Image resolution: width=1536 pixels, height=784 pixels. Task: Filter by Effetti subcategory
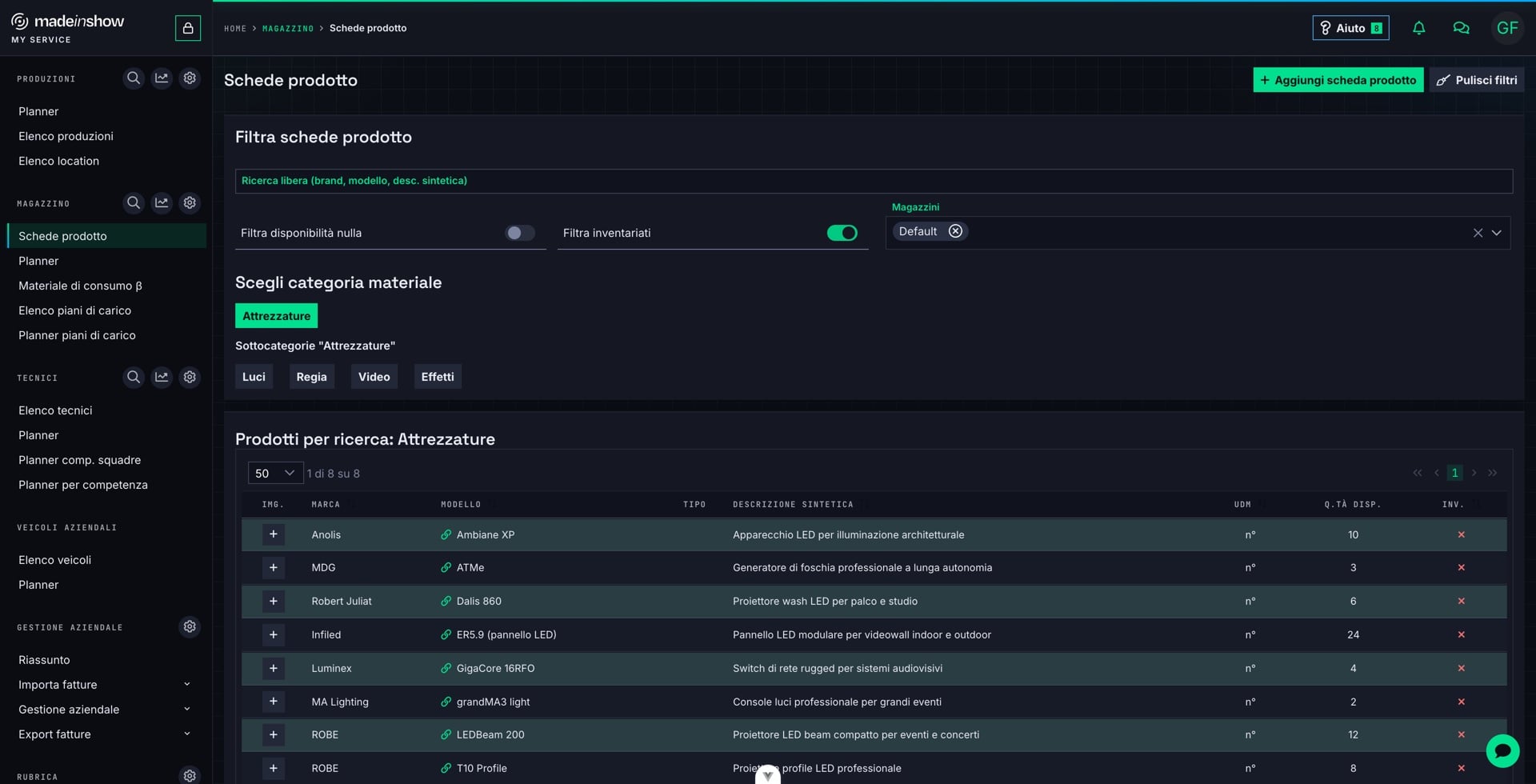[438, 377]
